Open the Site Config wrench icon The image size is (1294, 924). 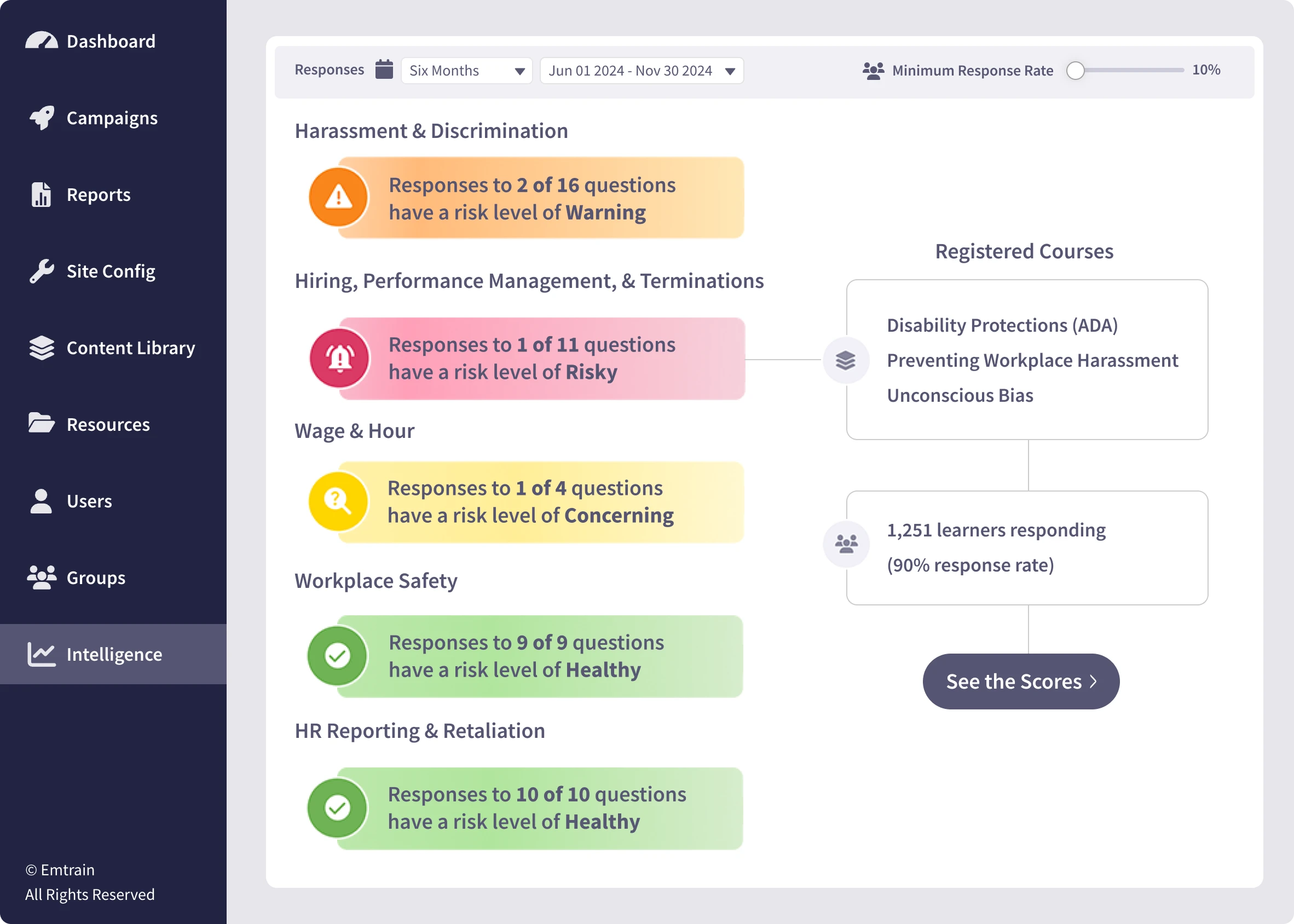[x=42, y=272]
